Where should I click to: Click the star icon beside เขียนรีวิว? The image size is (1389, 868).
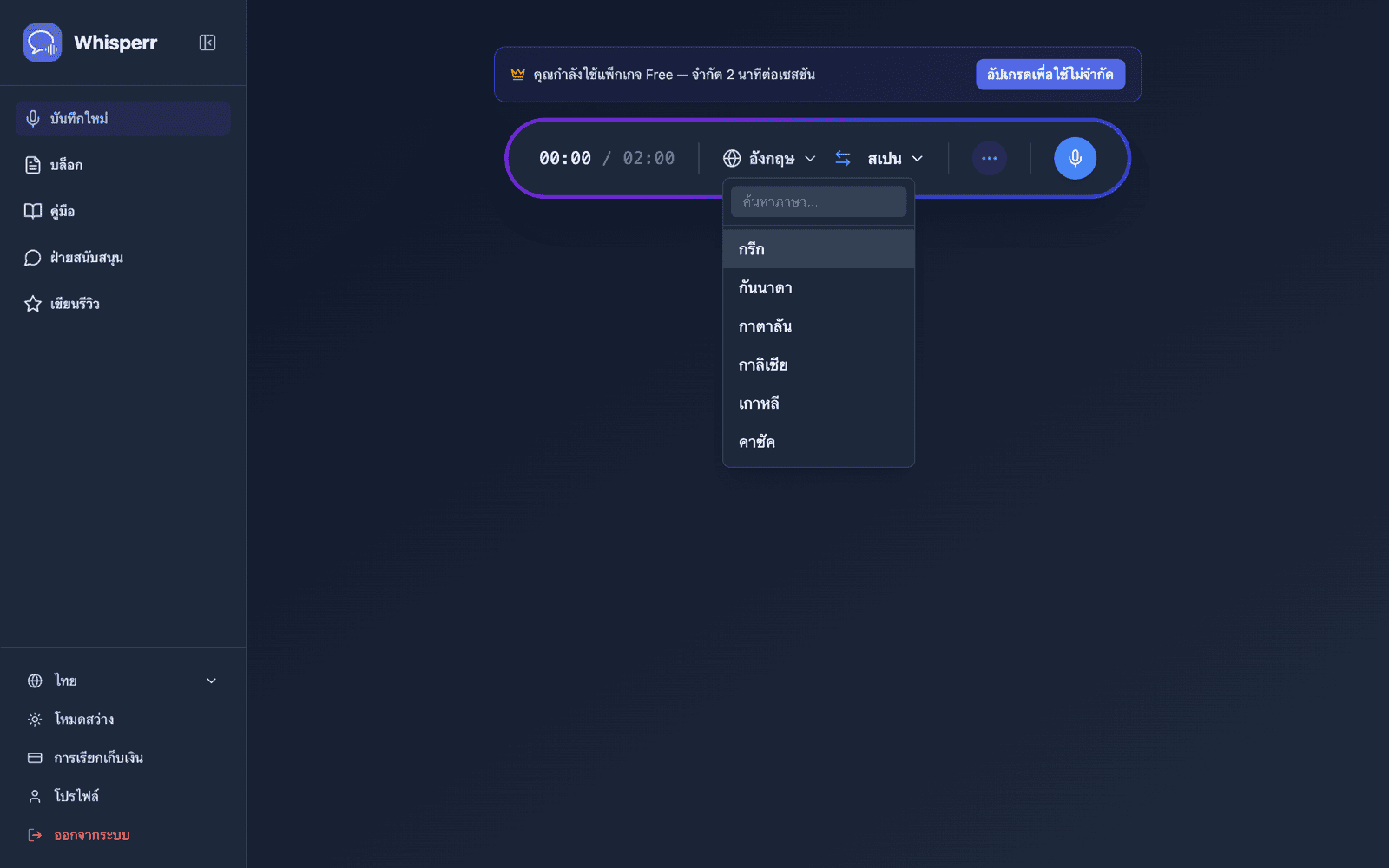pyautogui.click(x=33, y=304)
